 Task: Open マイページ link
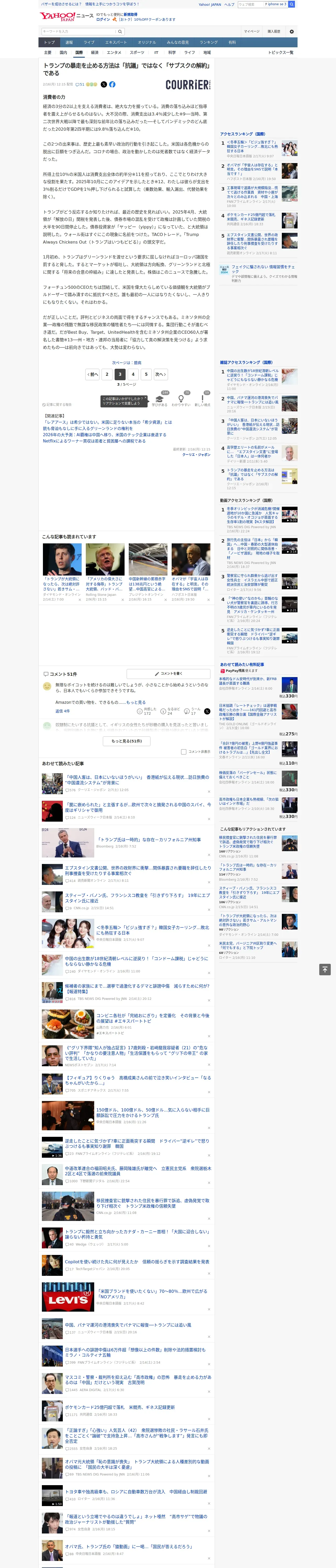pyautogui.click(x=251, y=32)
